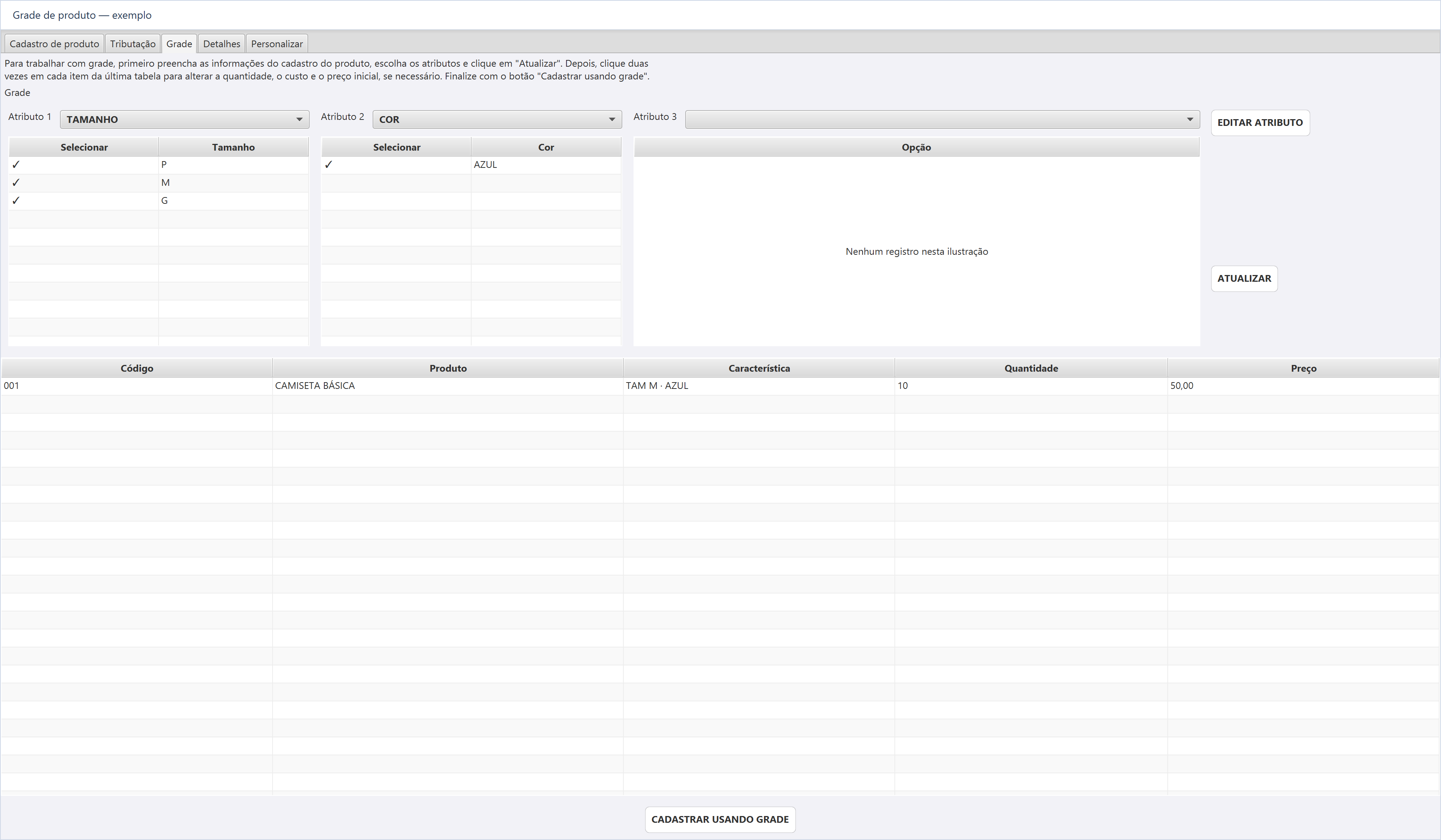Viewport: 1441px width, 840px height.
Task: Select the CAMISETA BÁSICA product cell
Action: pyautogui.click(x=448, y=386)
